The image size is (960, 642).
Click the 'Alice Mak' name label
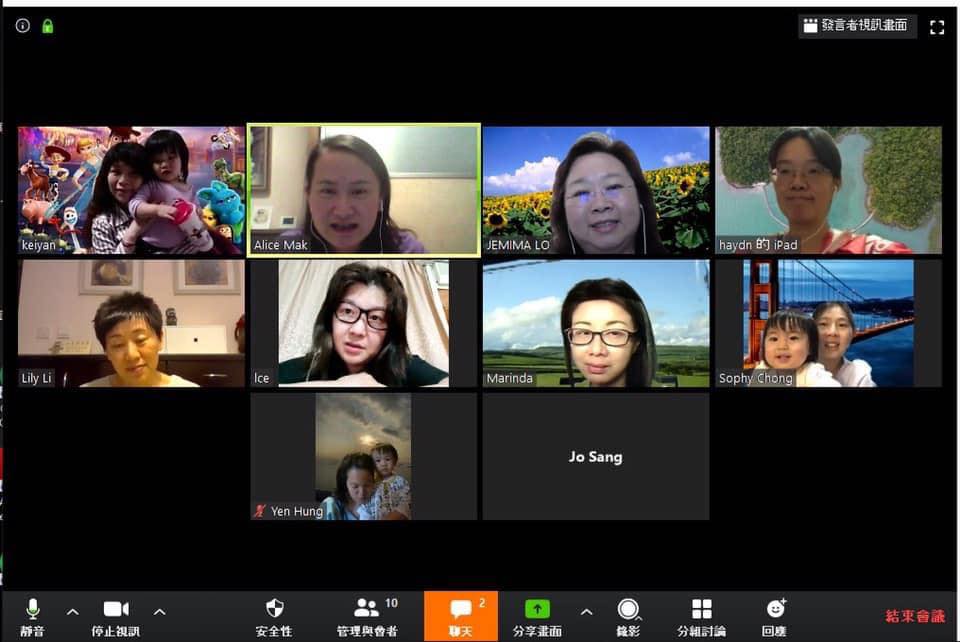coord(280,245)
